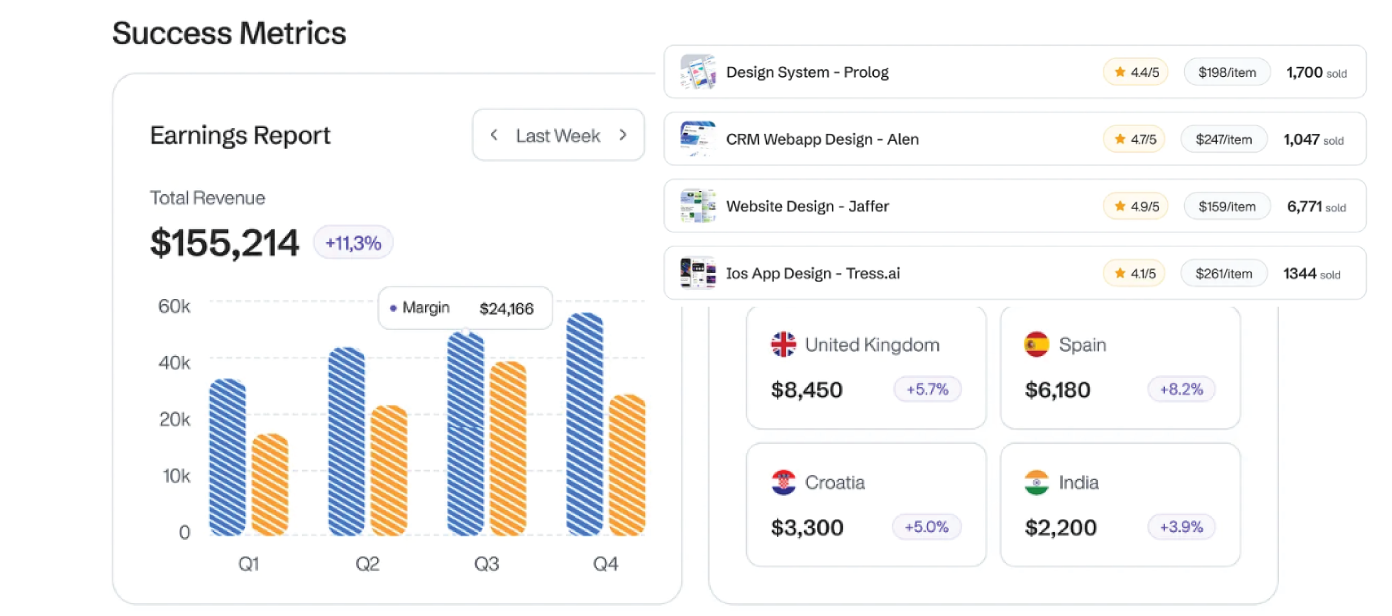The image size is (1392, 616).
Task: Click the Spain flag icon
Action: pos(1036,345)
